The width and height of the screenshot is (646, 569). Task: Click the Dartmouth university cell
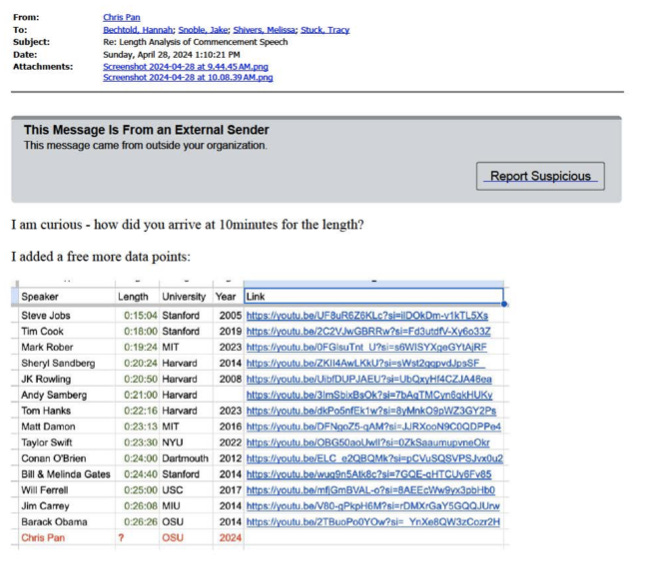(186, 458)
